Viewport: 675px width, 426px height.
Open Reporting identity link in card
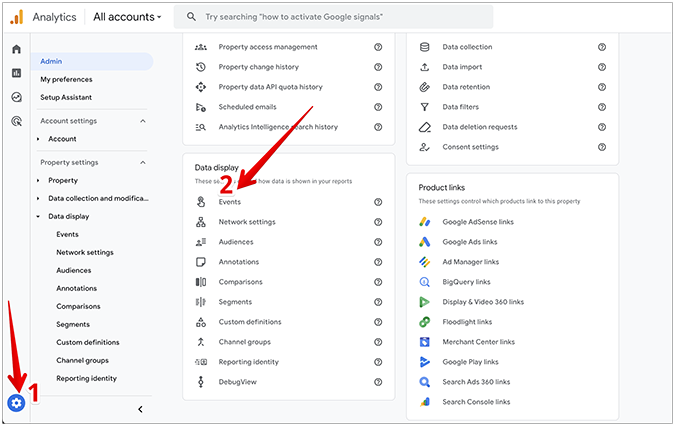pyautogui.click(x=249, y=362)
